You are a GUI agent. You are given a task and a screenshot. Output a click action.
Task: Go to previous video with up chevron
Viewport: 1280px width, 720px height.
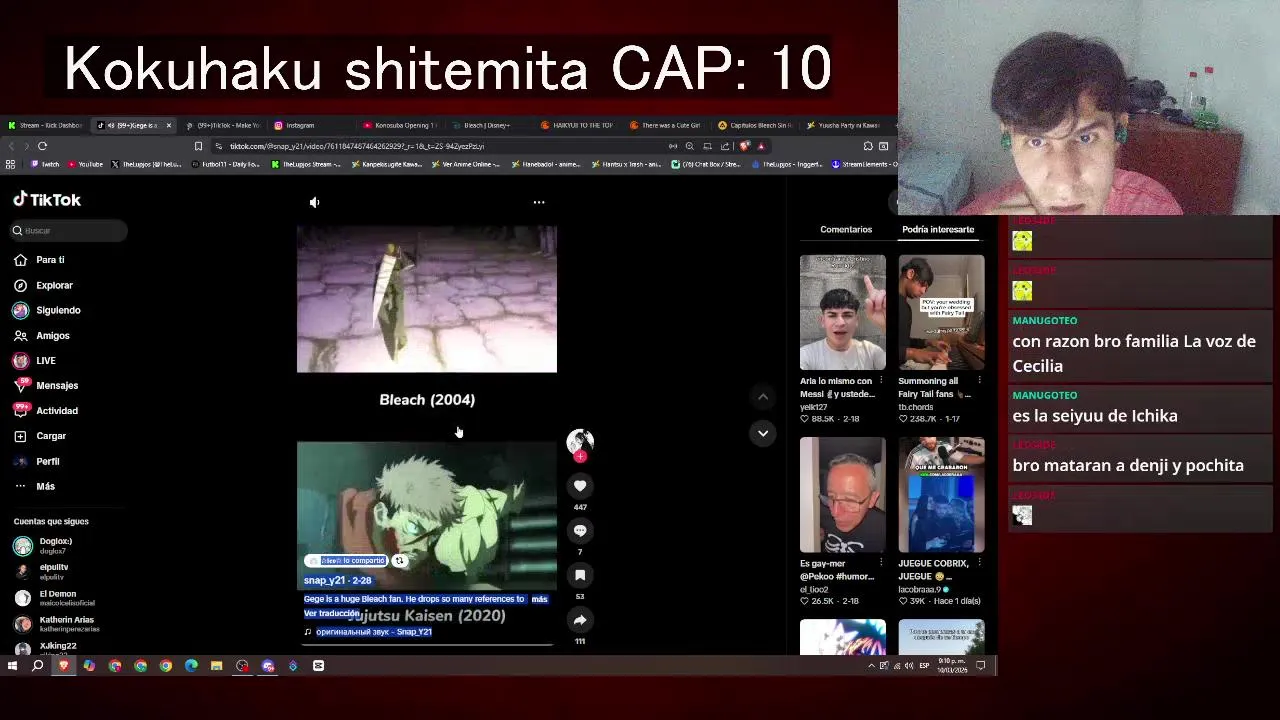coord(763,397)
